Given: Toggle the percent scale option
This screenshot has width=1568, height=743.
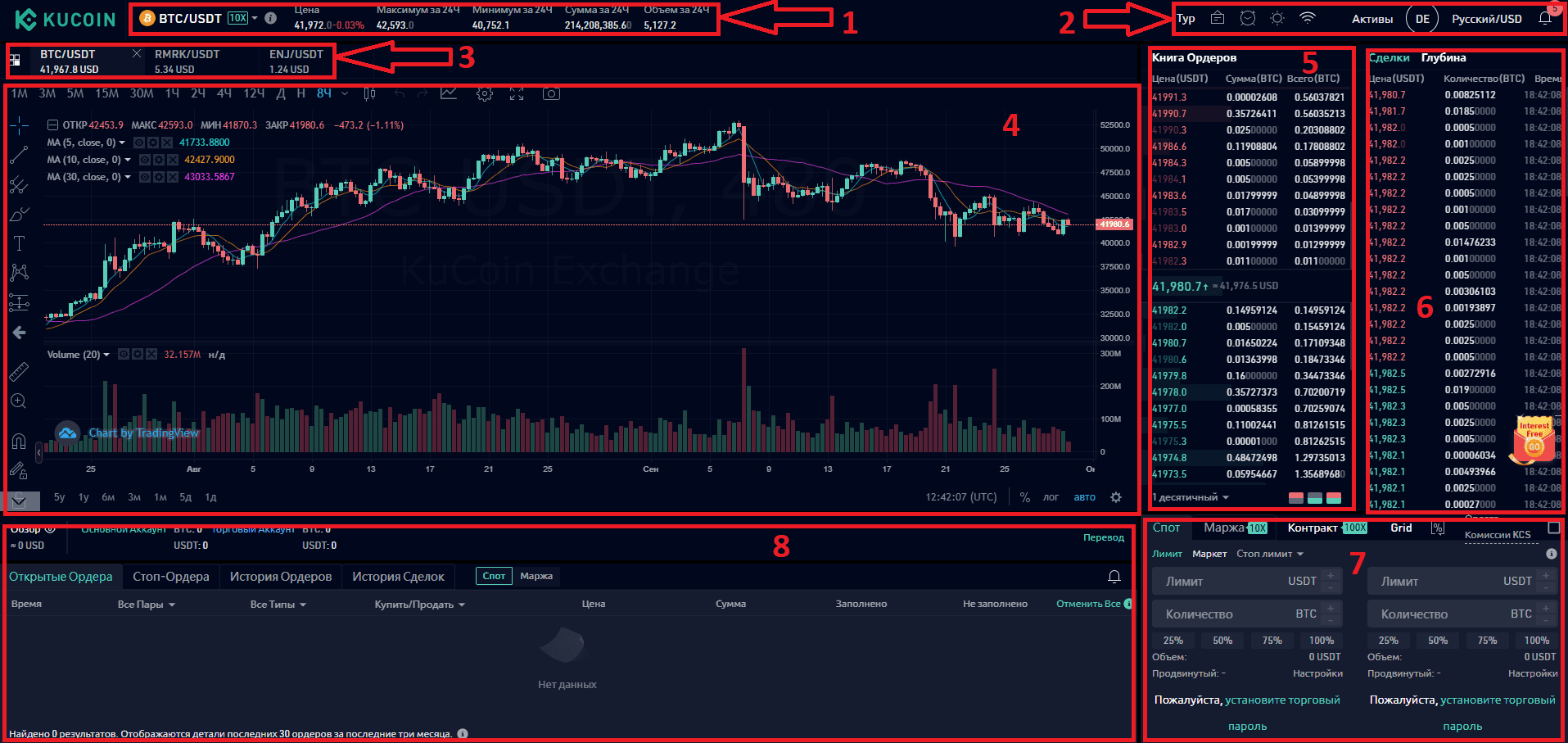Looking at the screenshot, I should 1024,497.
